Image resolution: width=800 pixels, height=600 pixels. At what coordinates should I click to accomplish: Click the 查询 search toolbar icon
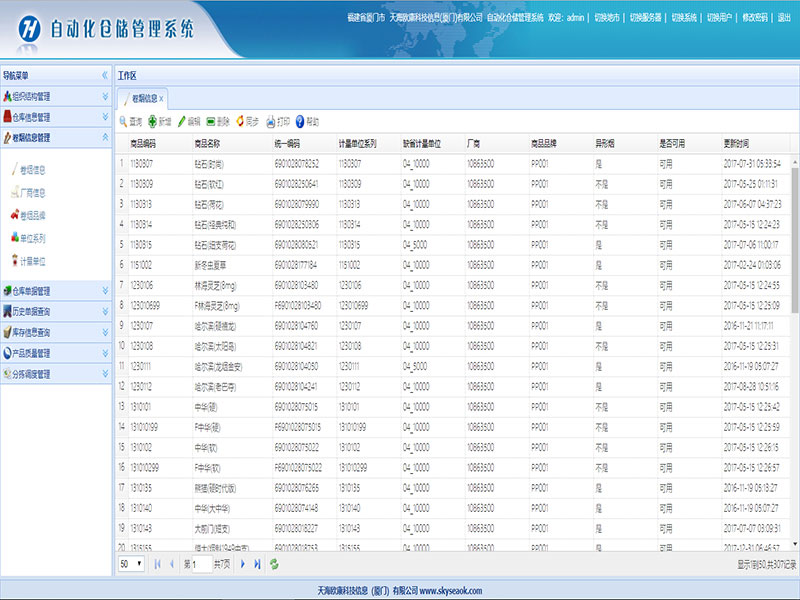(x=122, y=121)
